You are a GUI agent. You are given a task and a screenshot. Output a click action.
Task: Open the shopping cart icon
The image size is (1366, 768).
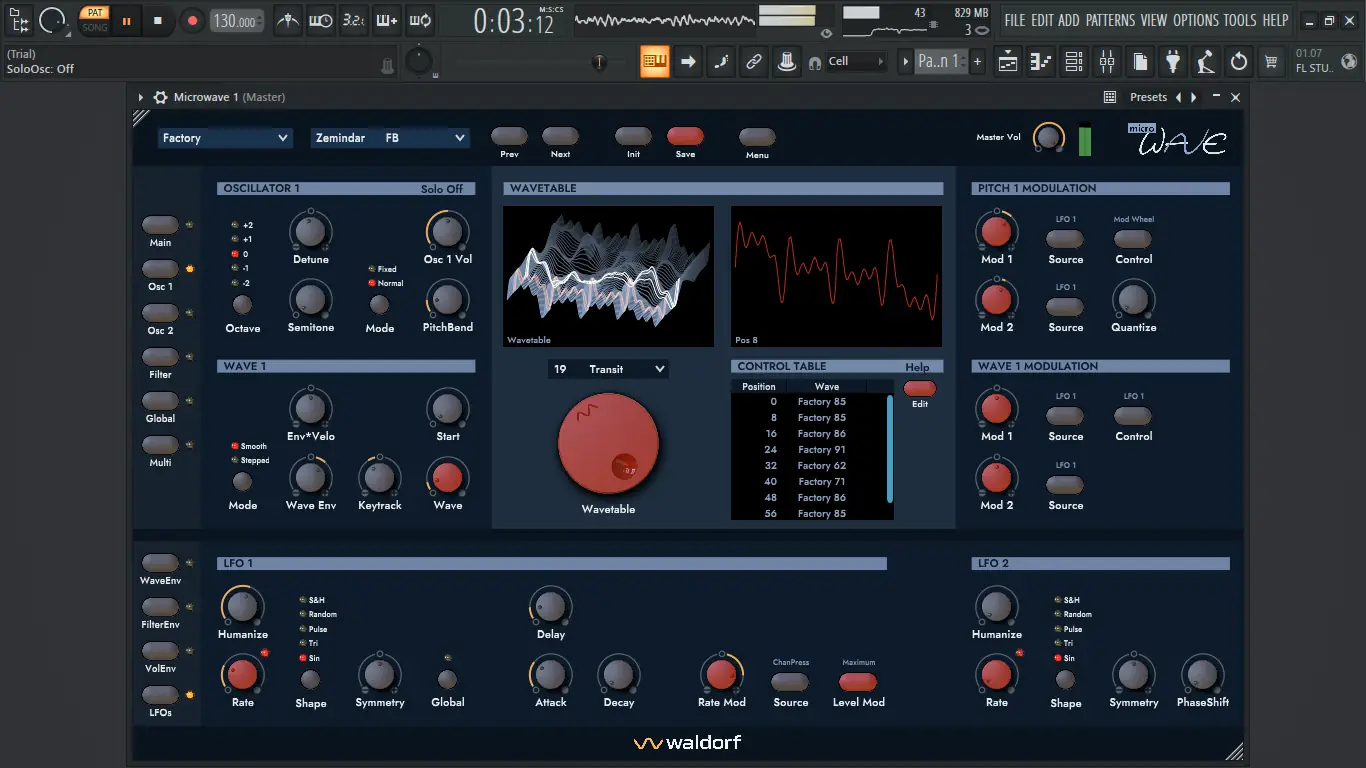[1271, 62]
